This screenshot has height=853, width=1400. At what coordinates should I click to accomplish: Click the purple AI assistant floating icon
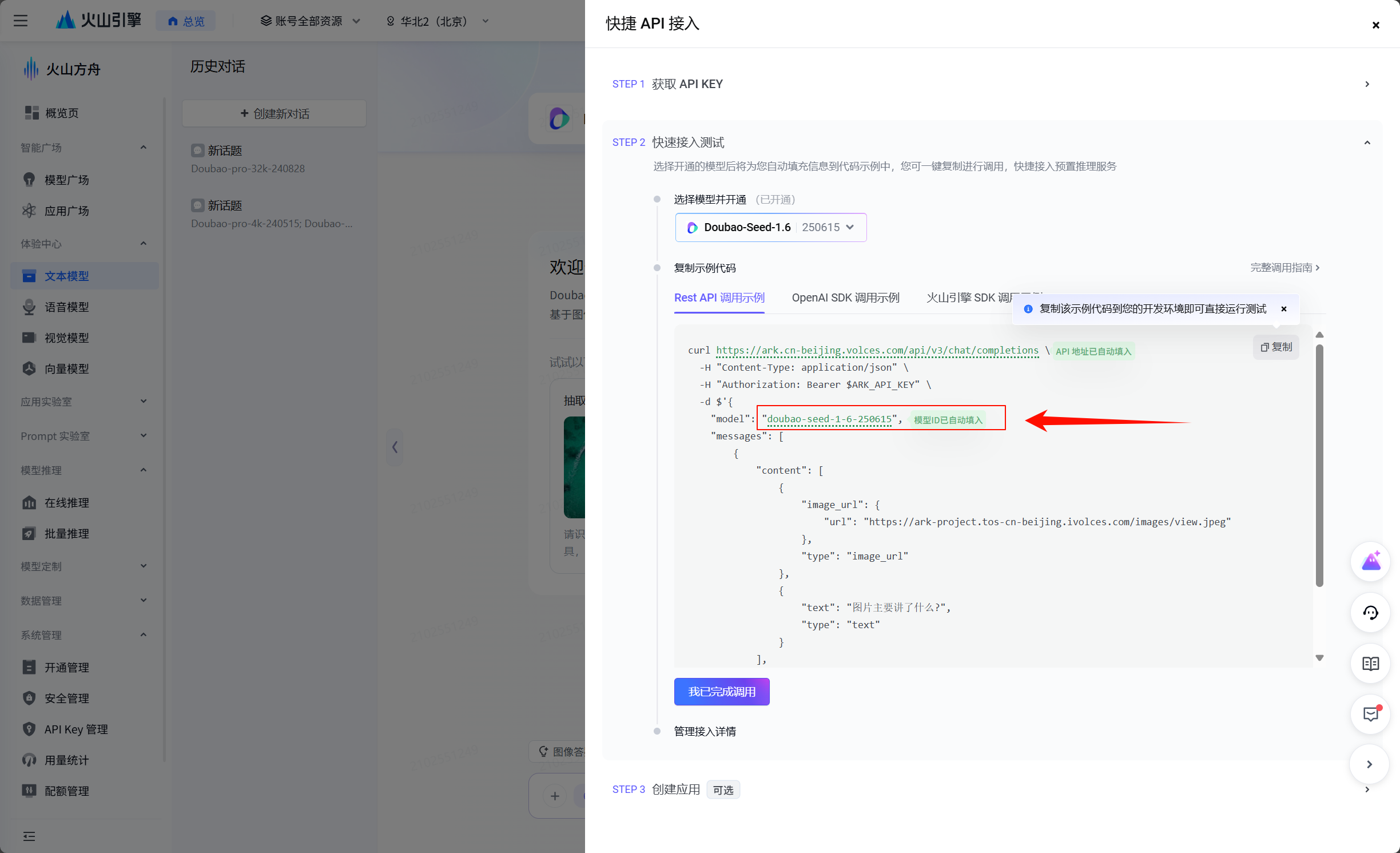(x=1370, y=562)
